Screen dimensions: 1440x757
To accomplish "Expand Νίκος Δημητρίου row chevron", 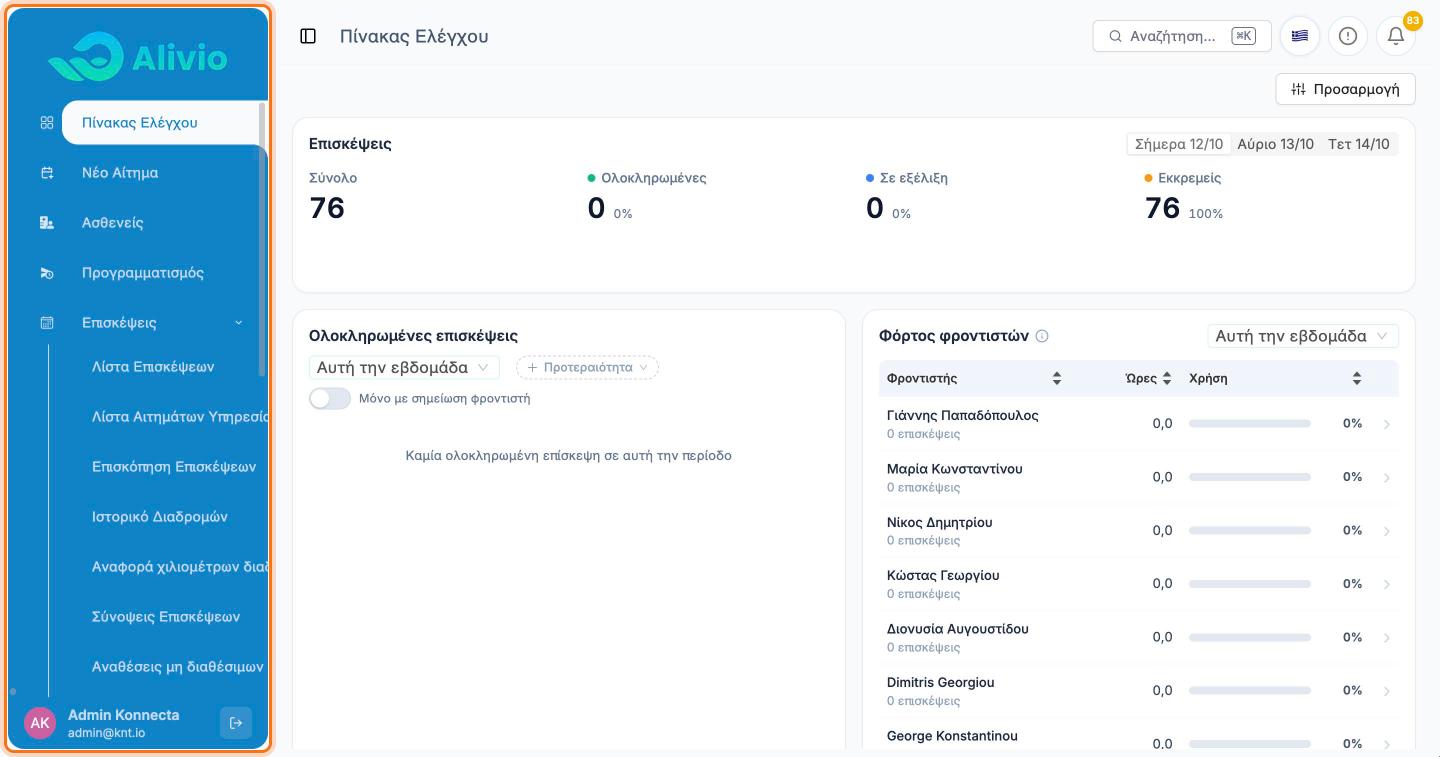I will [1387, 531].
